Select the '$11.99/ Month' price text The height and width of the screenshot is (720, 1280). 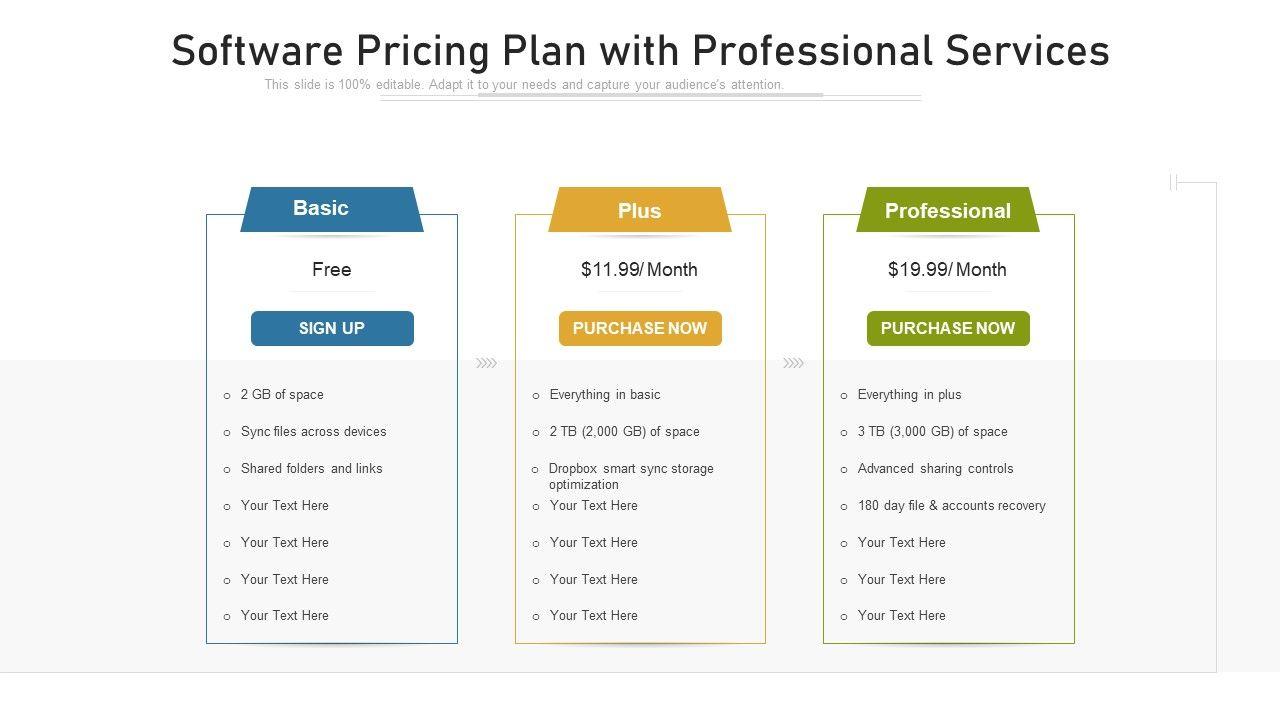tap(639, 269)
